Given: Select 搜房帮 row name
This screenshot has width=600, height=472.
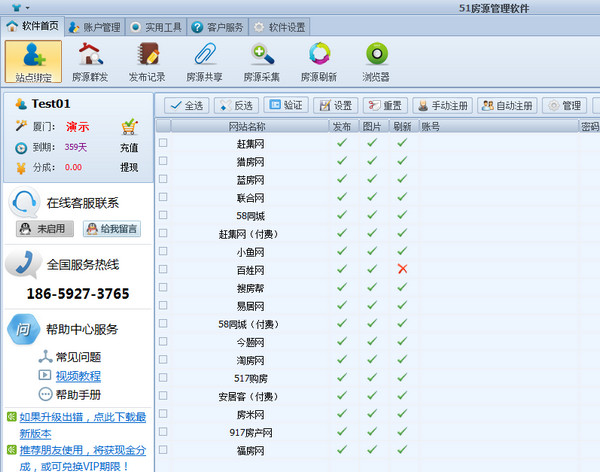Looking at the screenshot, I should (250, 288).
